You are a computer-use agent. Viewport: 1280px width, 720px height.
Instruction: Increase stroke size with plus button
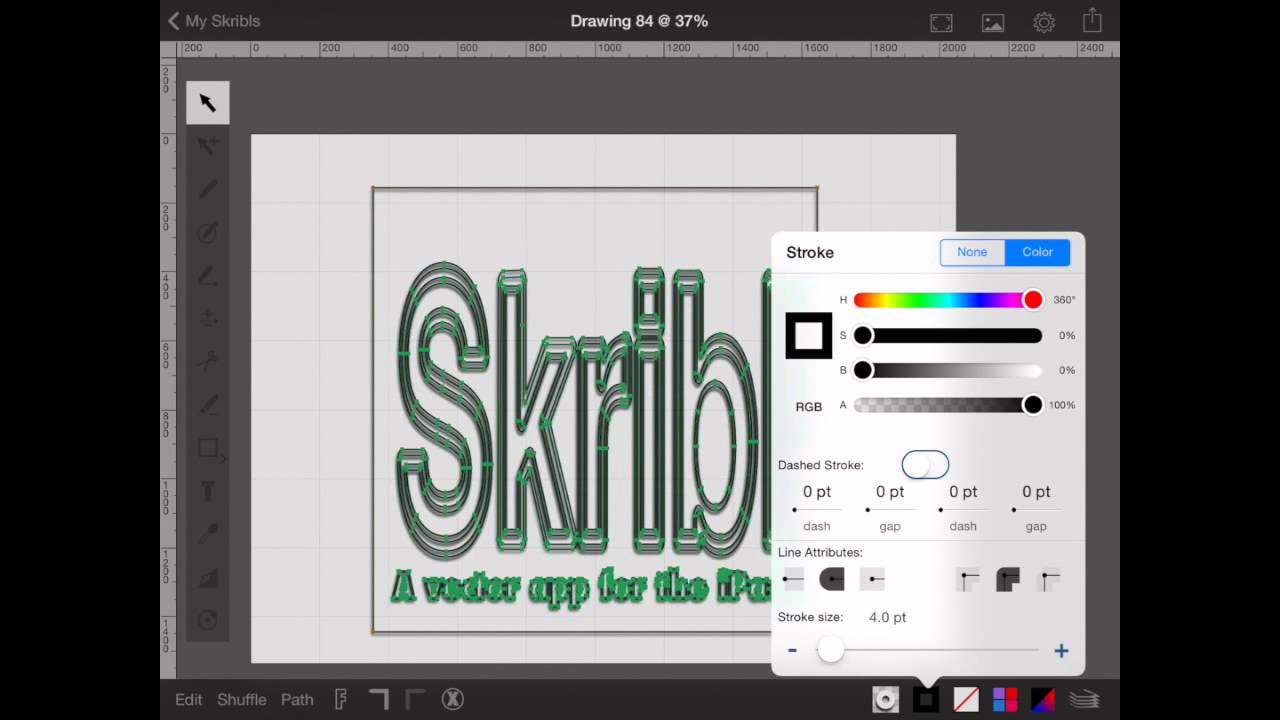coord(1061,651)
